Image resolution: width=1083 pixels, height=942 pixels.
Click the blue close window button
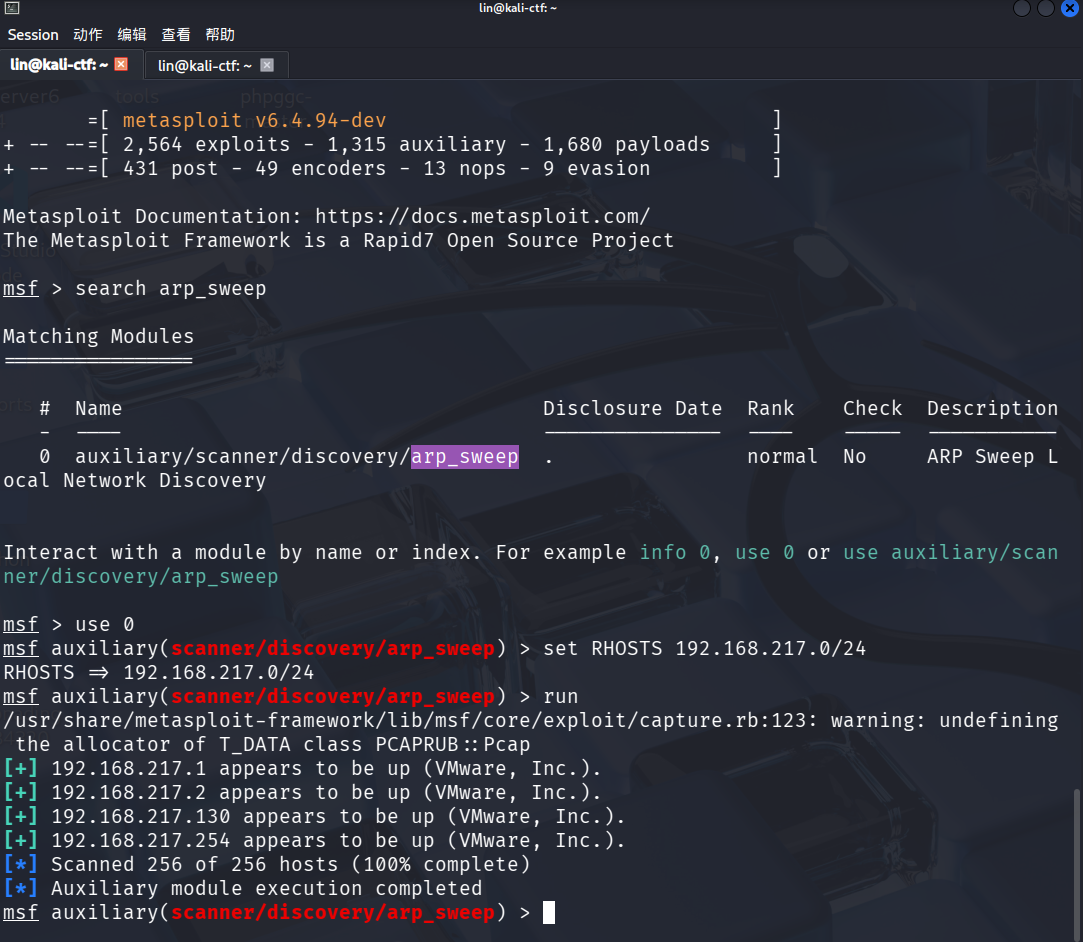[1070, 8]
